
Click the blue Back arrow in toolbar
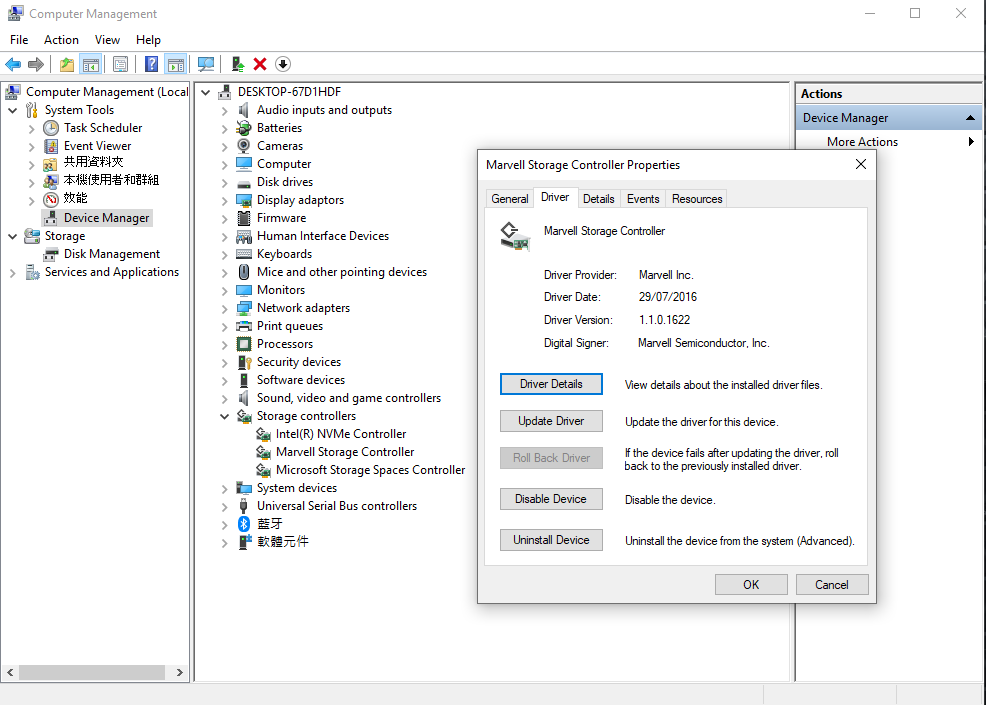(x=13, y=64)
